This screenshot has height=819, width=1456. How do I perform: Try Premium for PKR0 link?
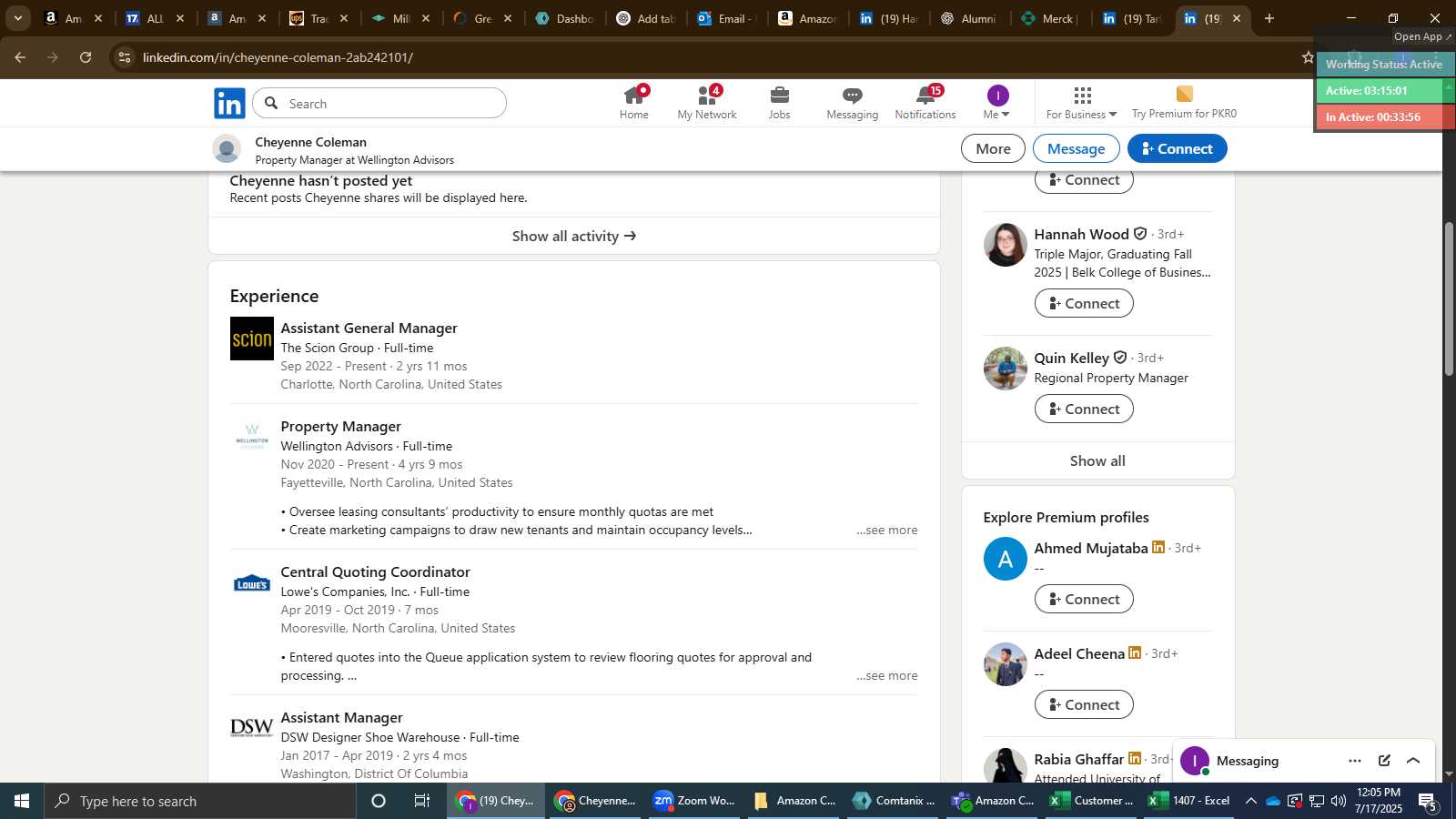coord(1184,103)
